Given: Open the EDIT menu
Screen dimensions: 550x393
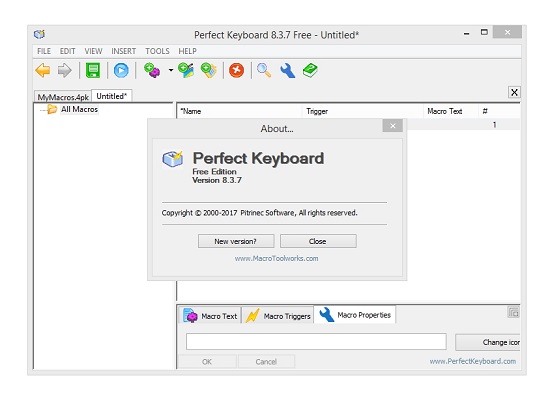Looking at the screenshot, I should (x=67, y=51).
